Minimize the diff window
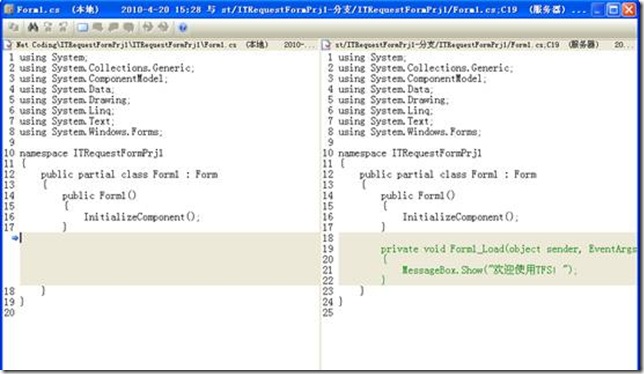The height and width of the screenshot is (374, 644). coord(599,9)
